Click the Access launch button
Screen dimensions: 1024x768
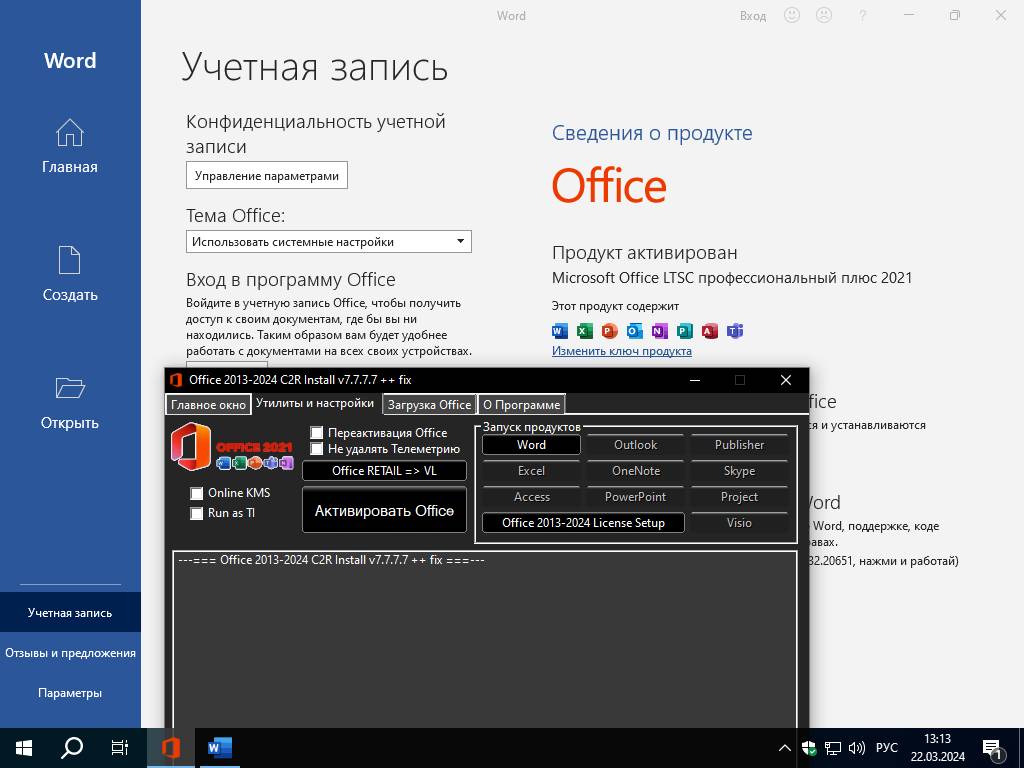pyautogui.click(x=531, y=497)
